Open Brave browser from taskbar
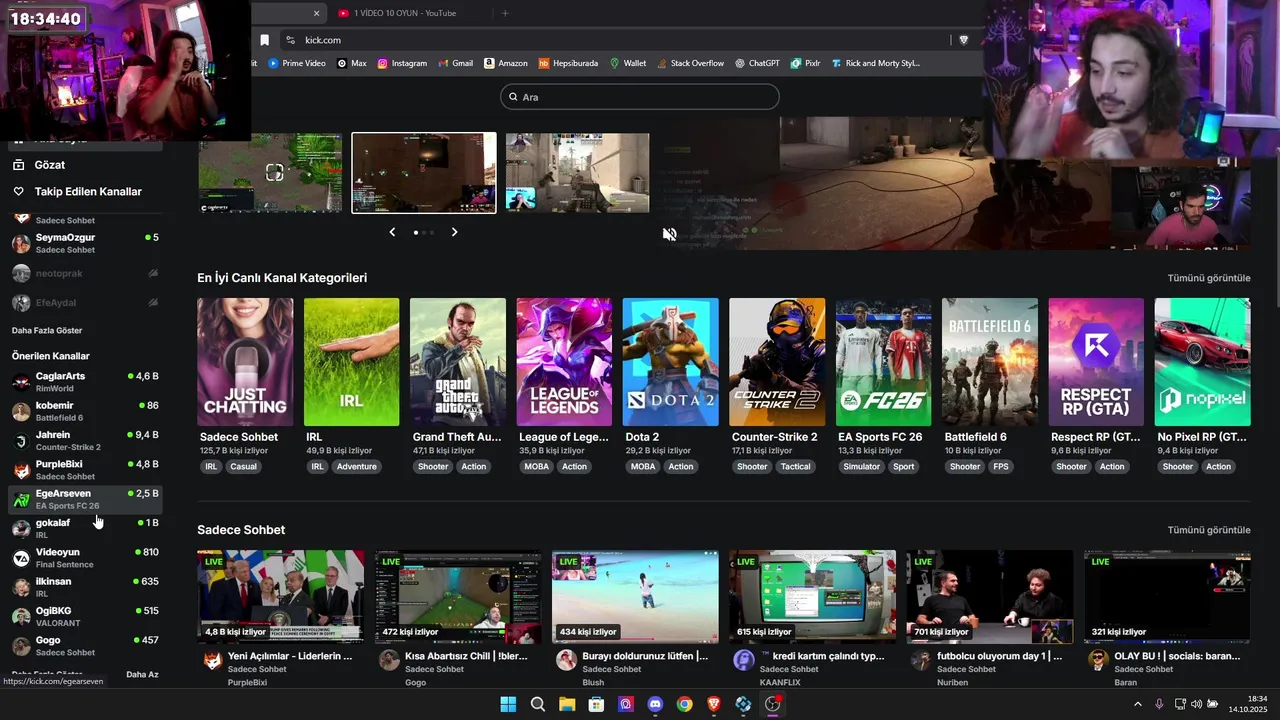Screen dimensions: 1280x720 [714, 704]
